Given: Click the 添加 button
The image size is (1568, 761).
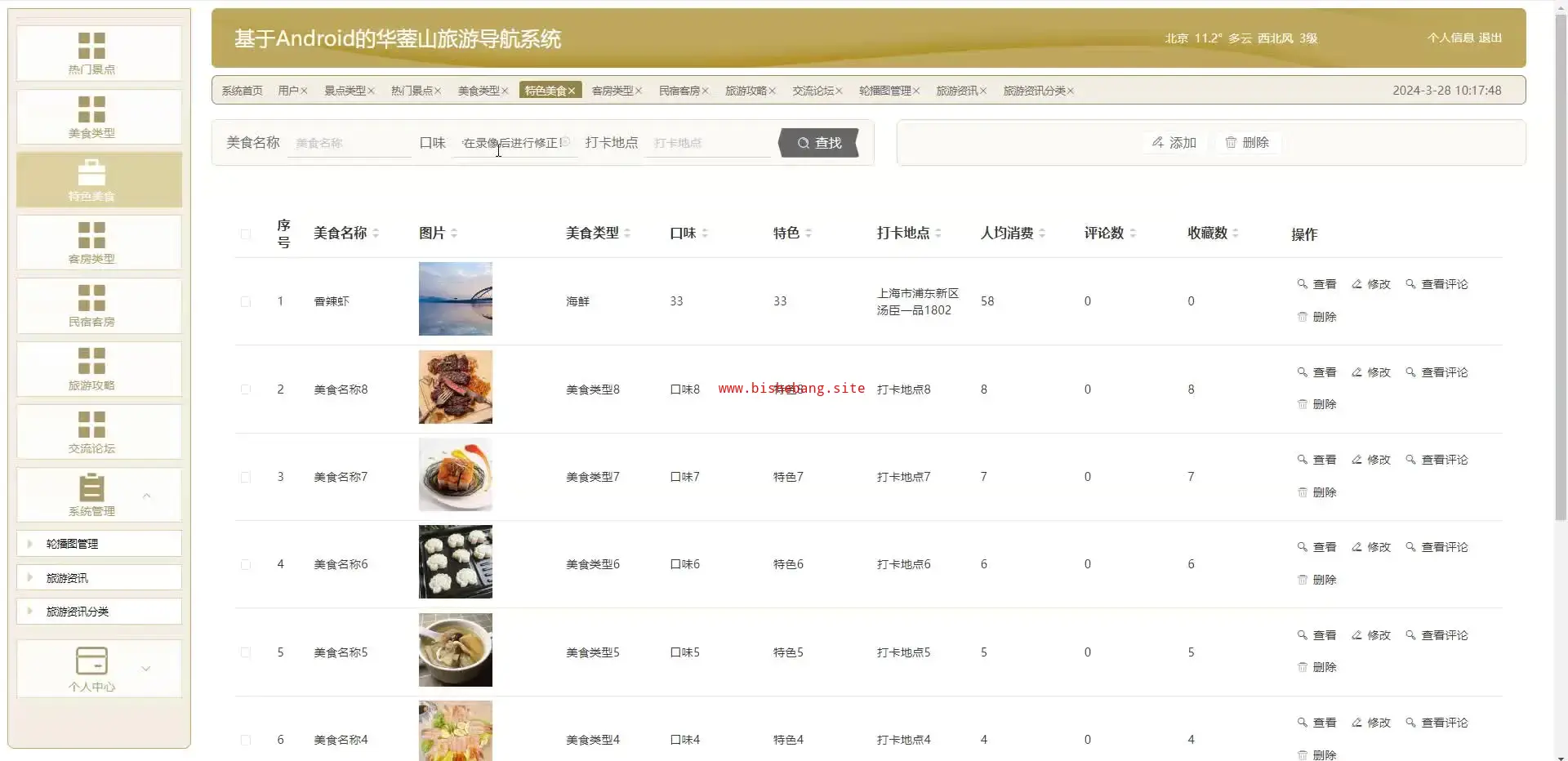Looking at the screenshot, I should [x=1174, y=143].
